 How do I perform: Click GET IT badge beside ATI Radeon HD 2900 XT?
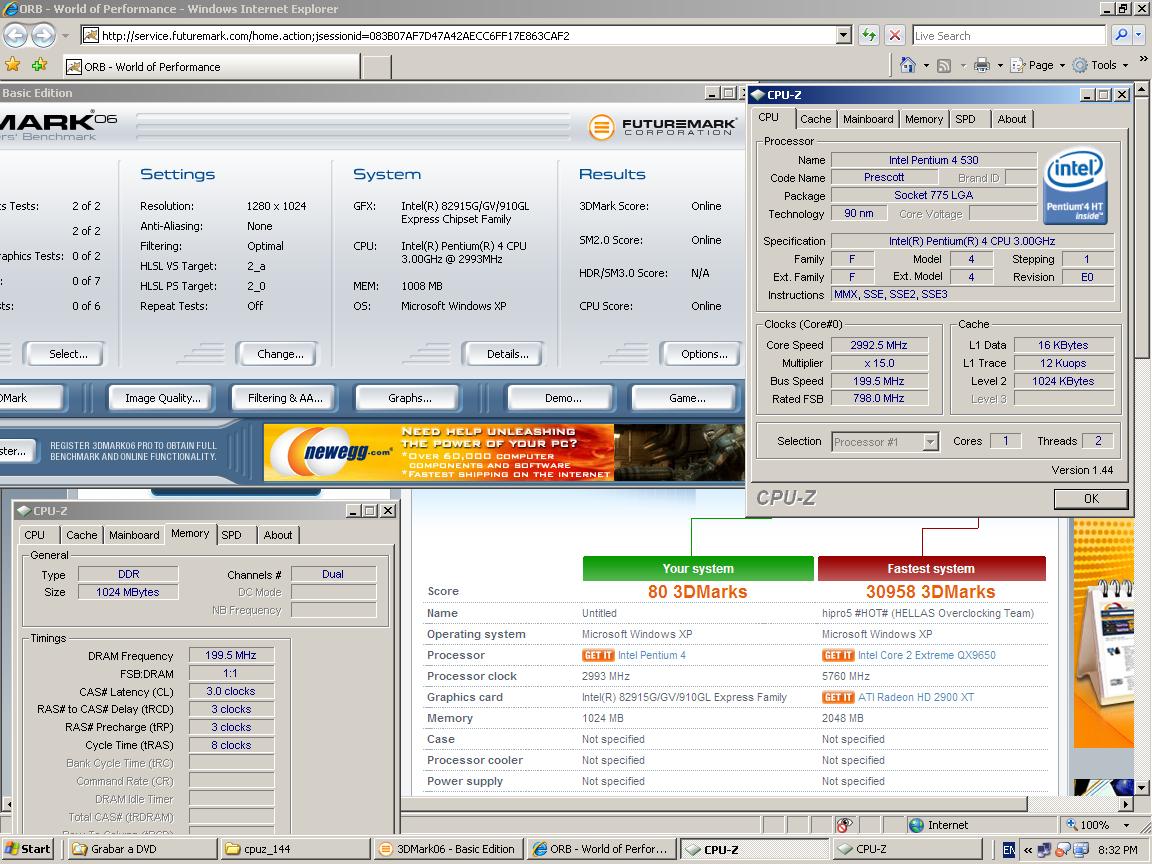coord(838,697)
